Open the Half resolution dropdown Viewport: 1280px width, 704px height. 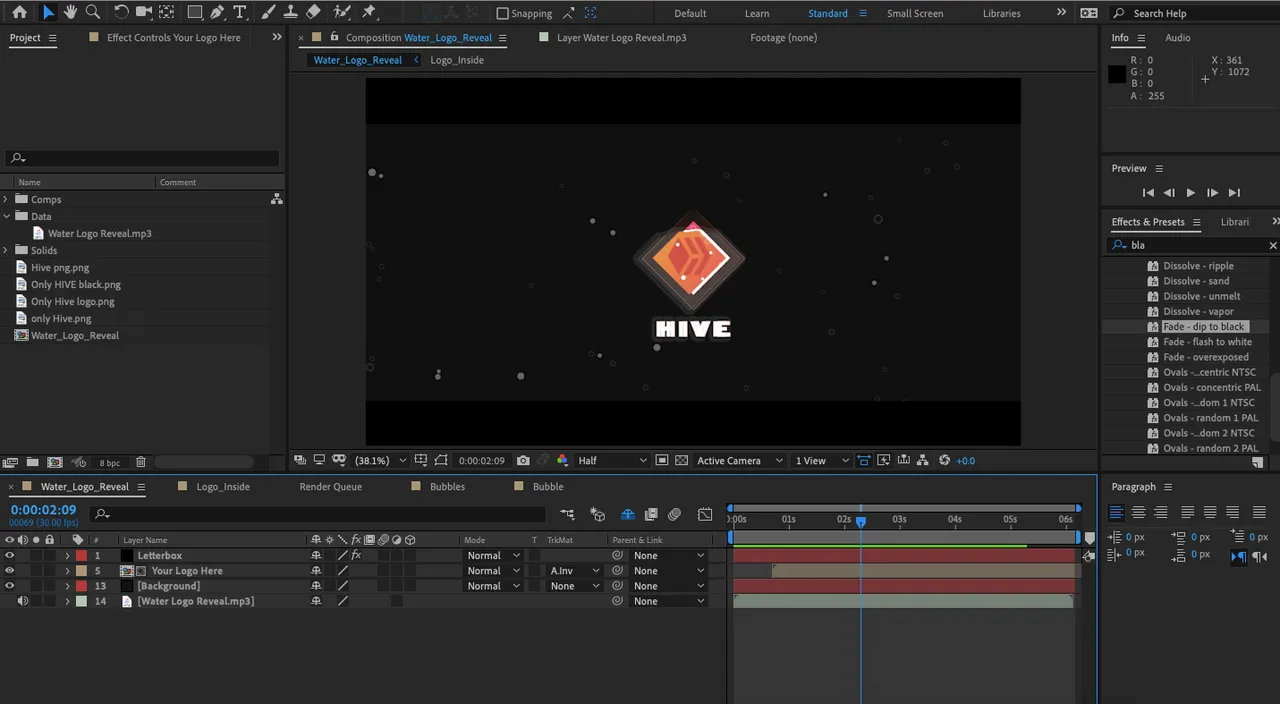pos(612,461)
